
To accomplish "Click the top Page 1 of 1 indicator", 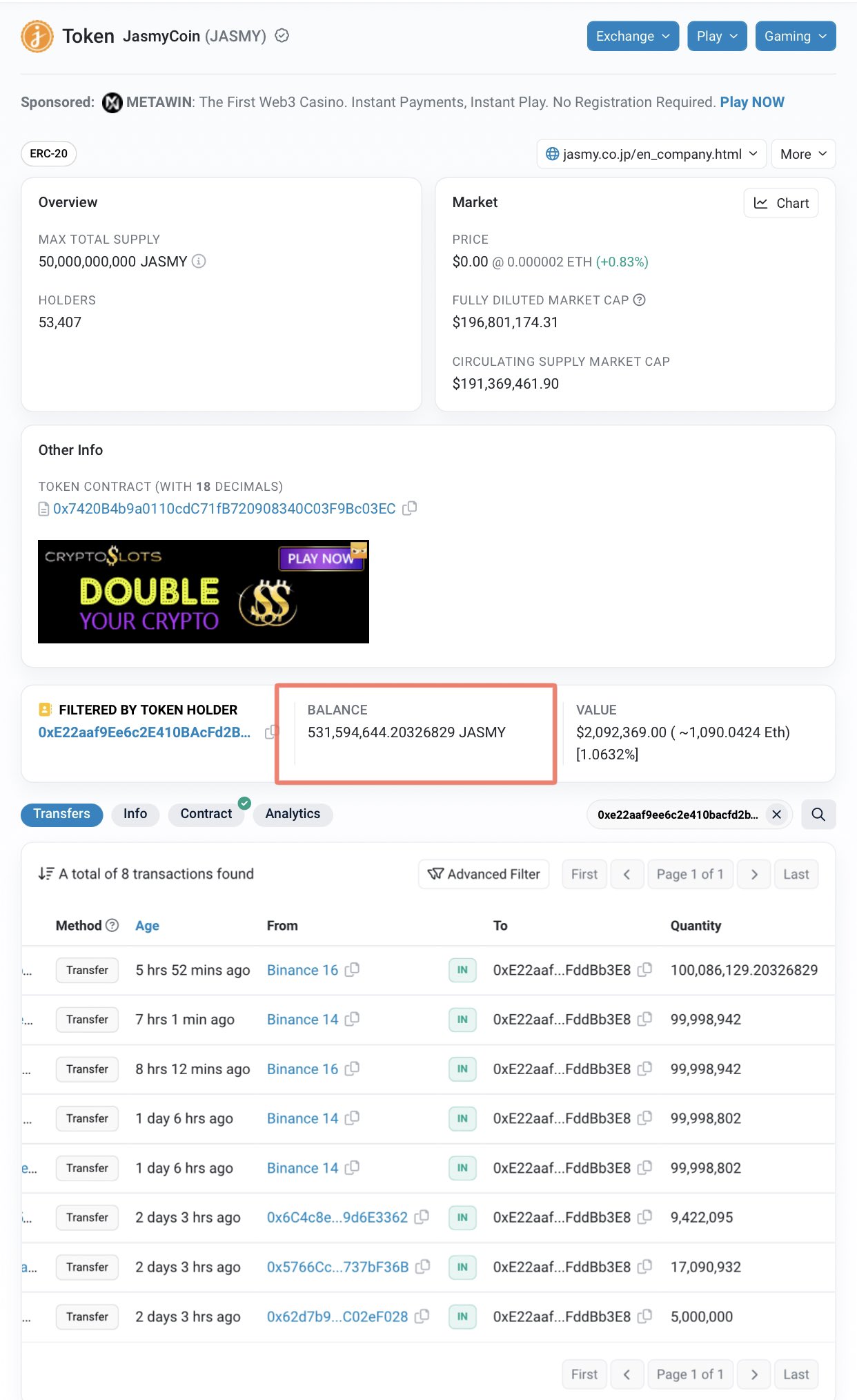I will click(x=690, y=874).
